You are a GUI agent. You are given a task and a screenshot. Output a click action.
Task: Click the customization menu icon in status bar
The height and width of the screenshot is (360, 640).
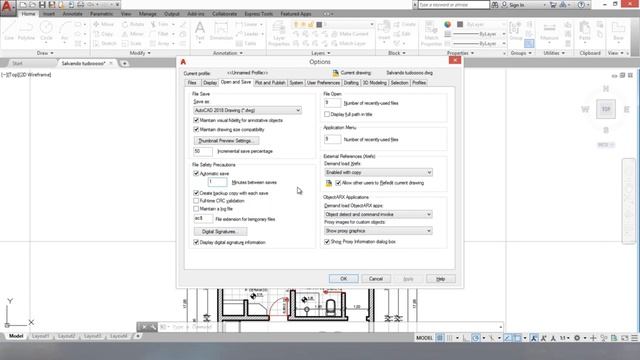634,338
